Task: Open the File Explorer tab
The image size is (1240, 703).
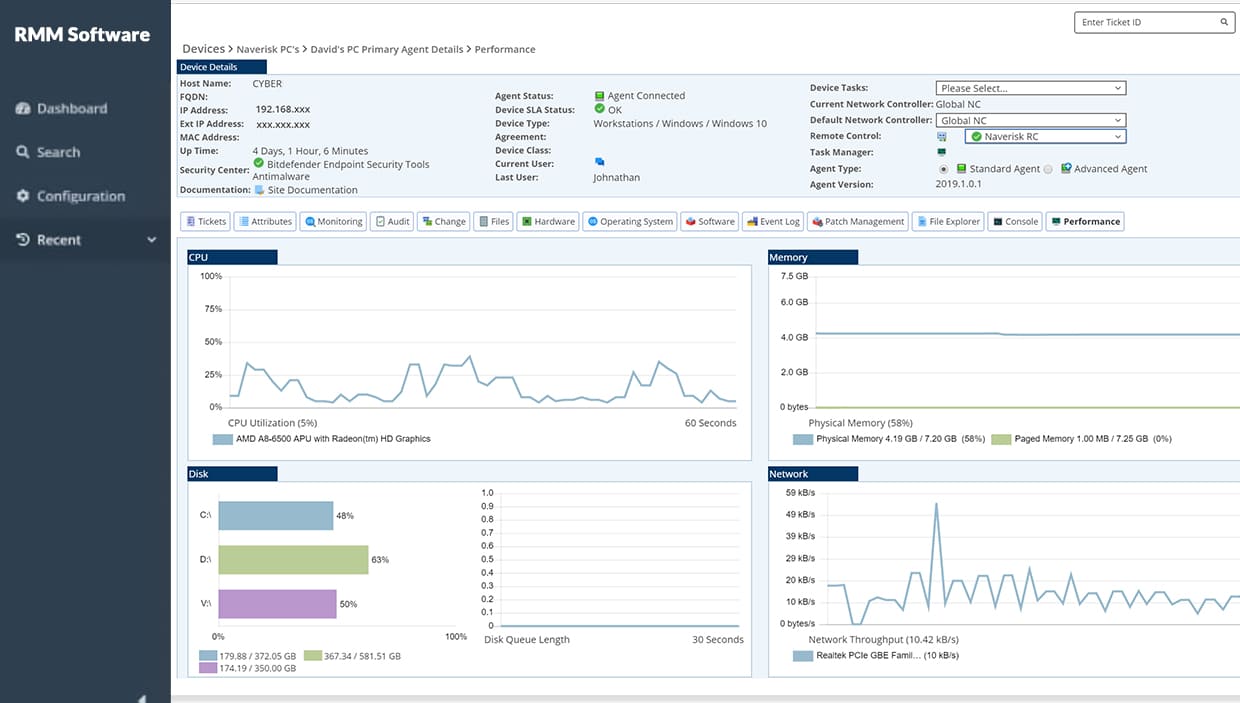Action: [x=948, y=221]
